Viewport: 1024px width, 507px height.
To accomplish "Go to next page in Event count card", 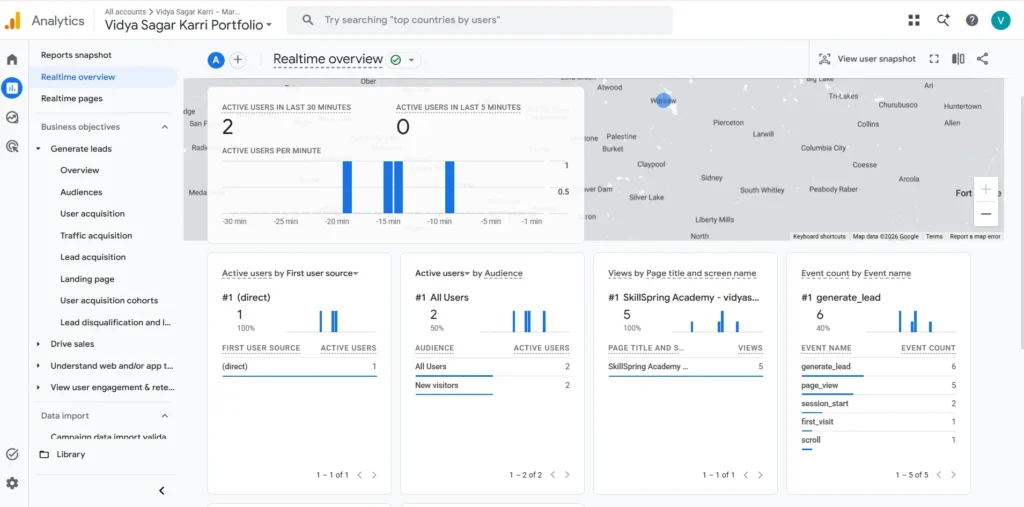I will (x=953, y=475).
